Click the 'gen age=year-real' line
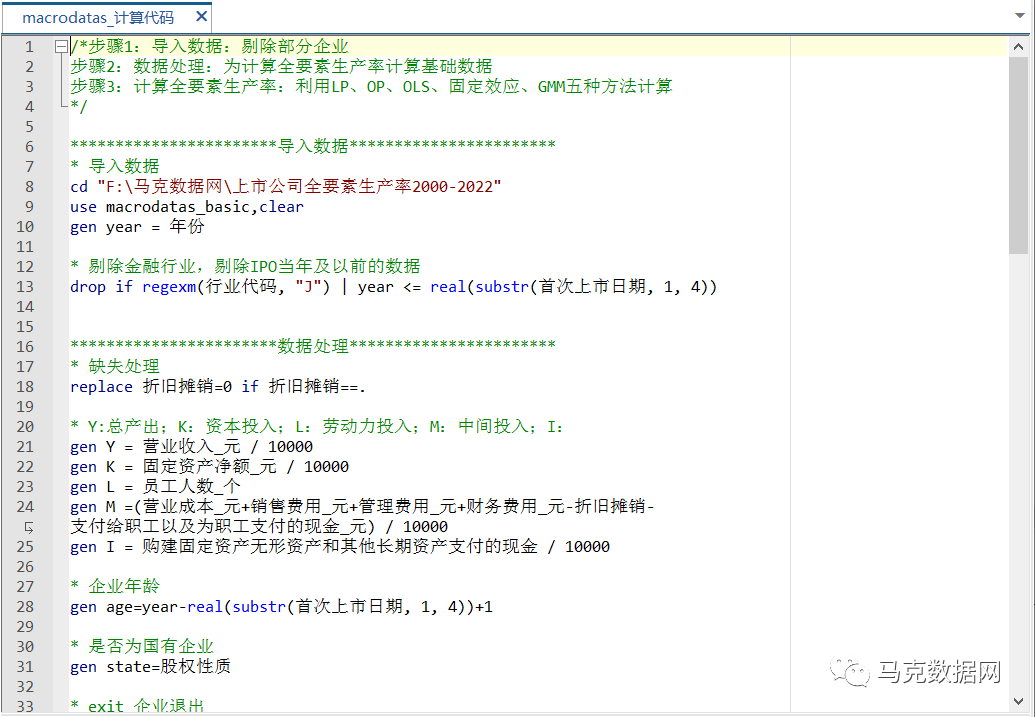 point(281,607)
